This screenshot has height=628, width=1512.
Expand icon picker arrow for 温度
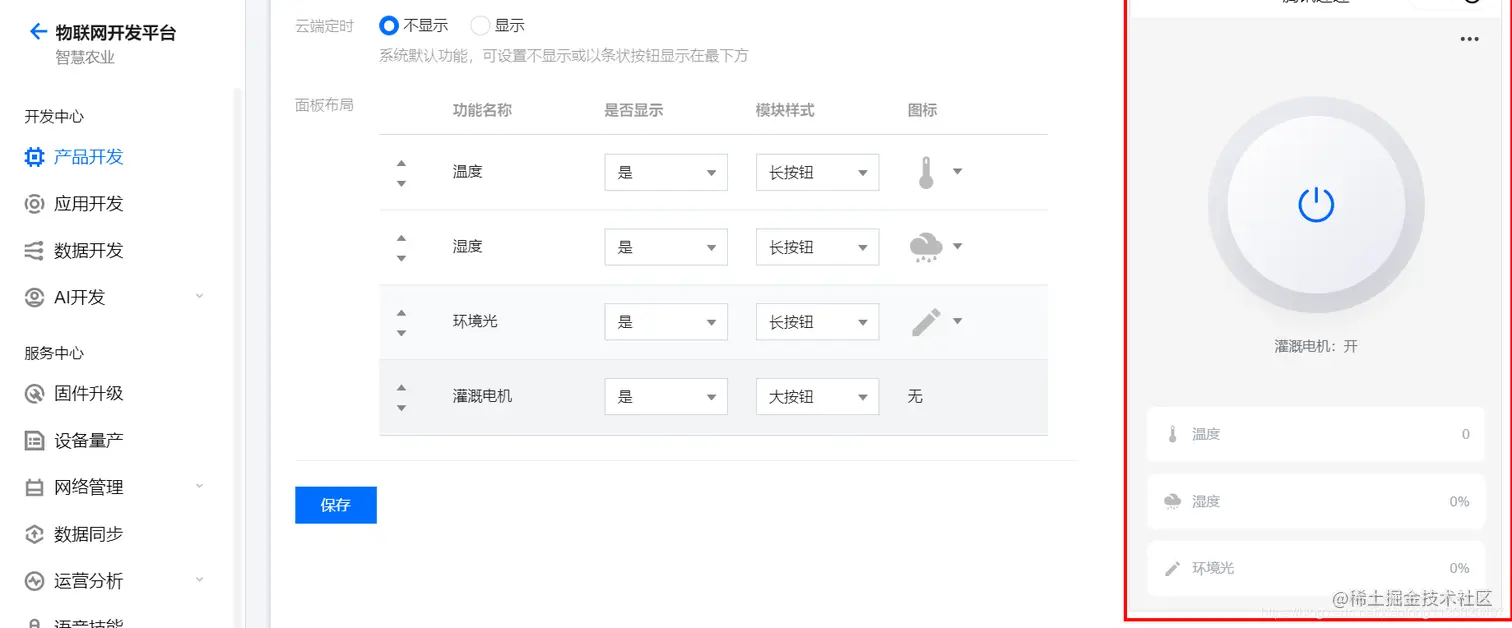(957, 172)
